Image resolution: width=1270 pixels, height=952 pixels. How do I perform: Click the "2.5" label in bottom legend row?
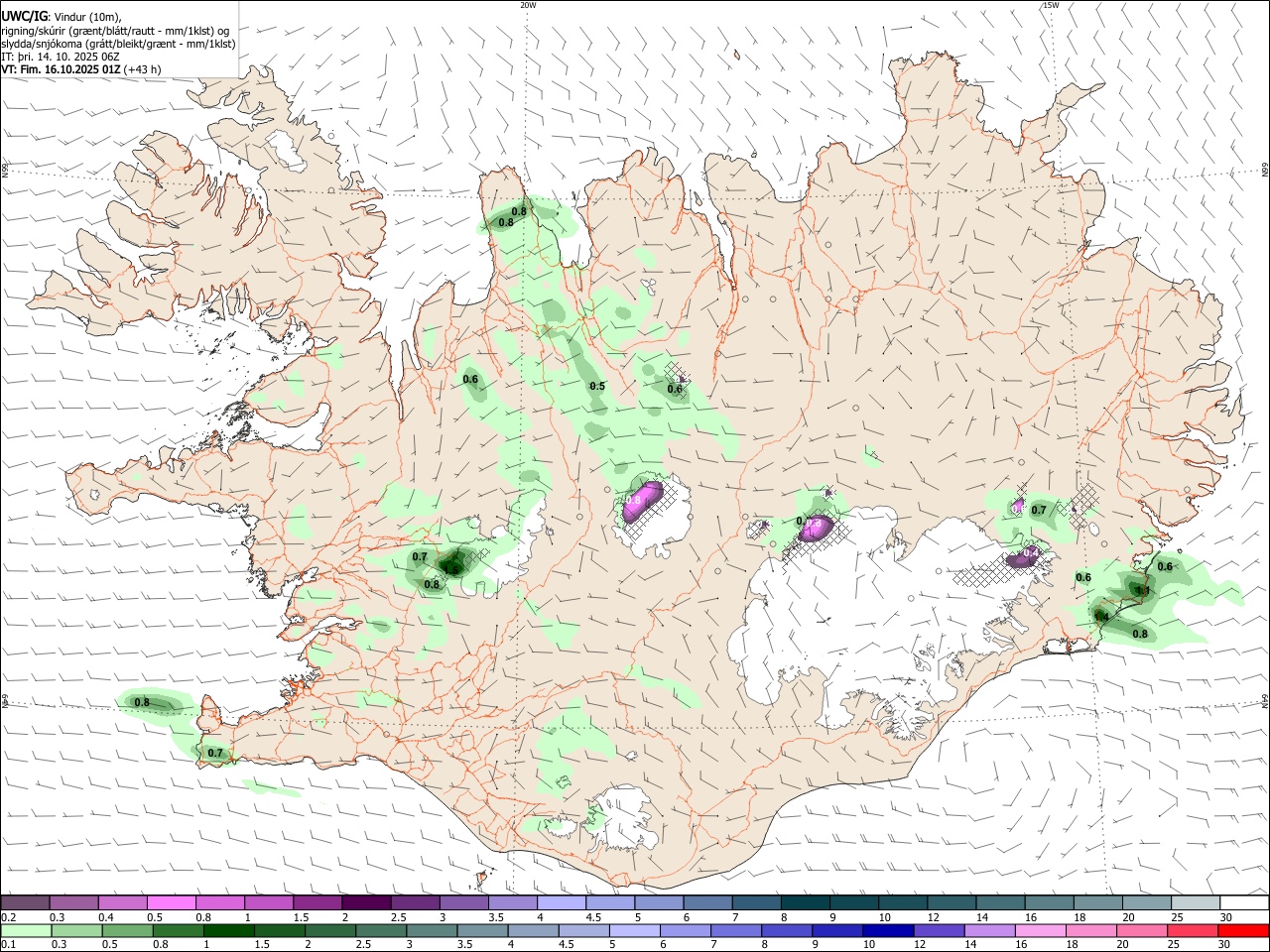pos(364,945)
